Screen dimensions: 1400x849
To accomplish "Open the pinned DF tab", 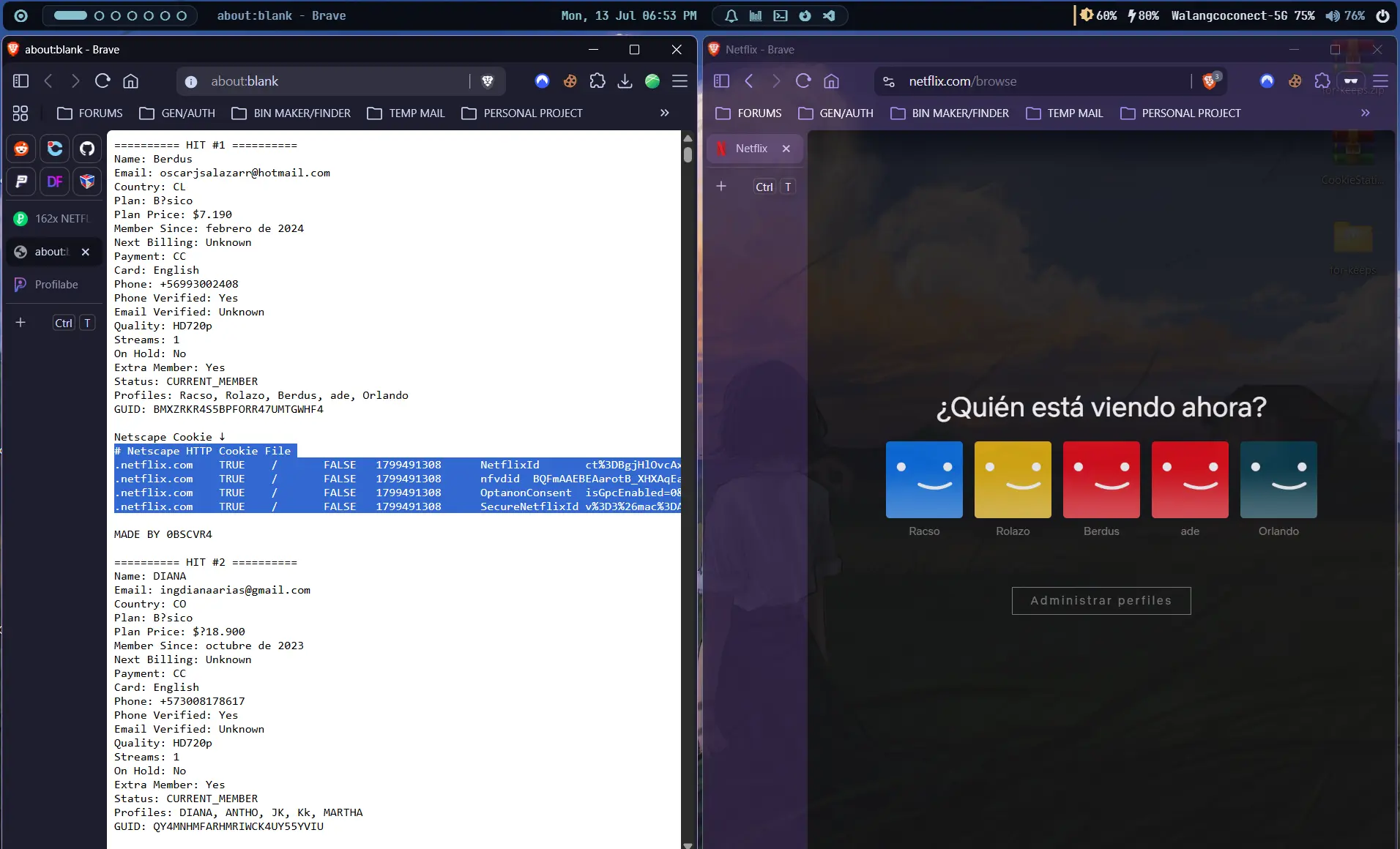I will click(54, 182).
